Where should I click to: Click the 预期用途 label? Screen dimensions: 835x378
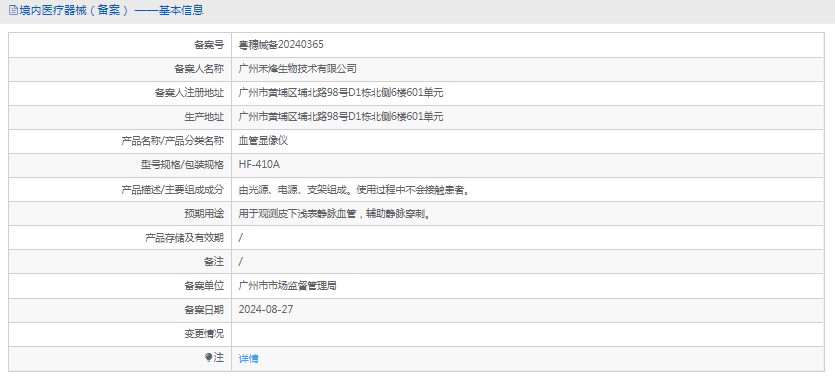pyautogui.click(x=204, y=214)
